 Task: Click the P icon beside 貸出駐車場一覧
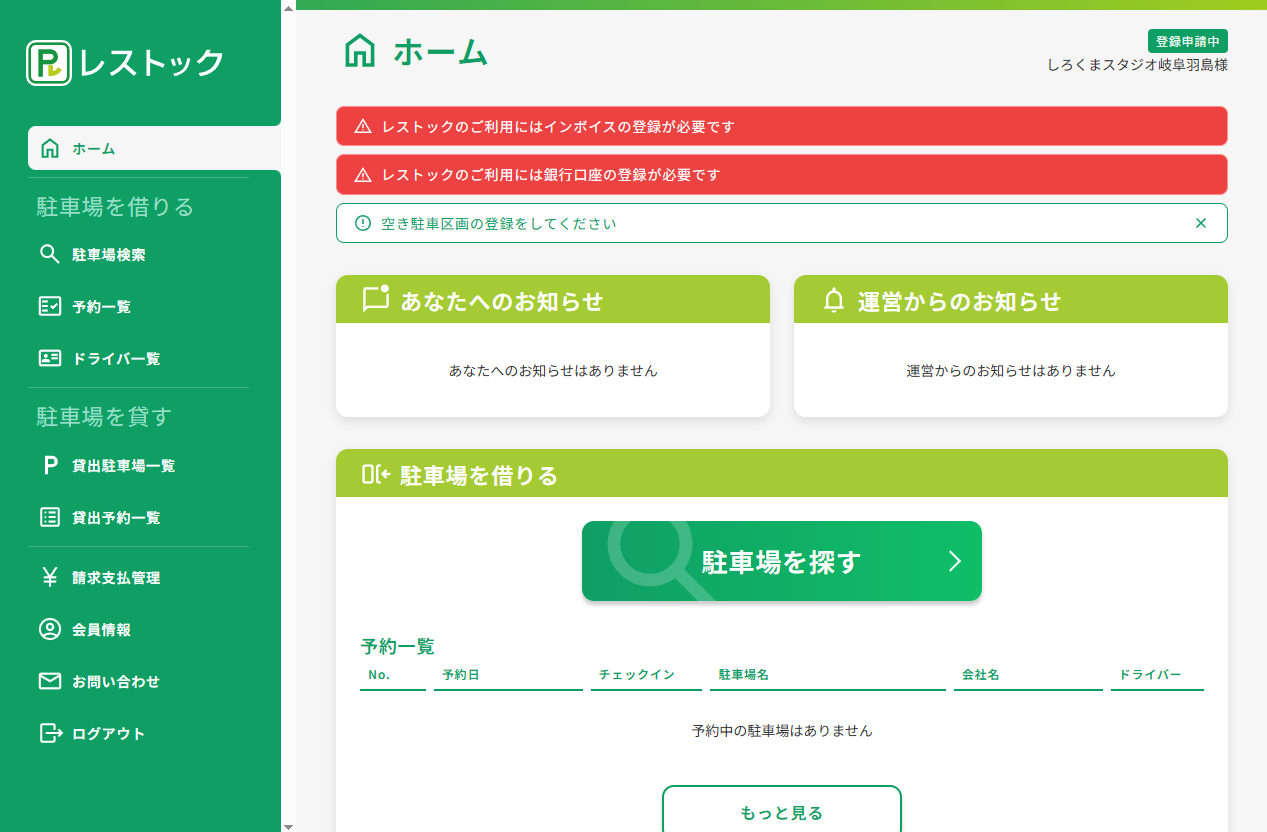[49, 465]
